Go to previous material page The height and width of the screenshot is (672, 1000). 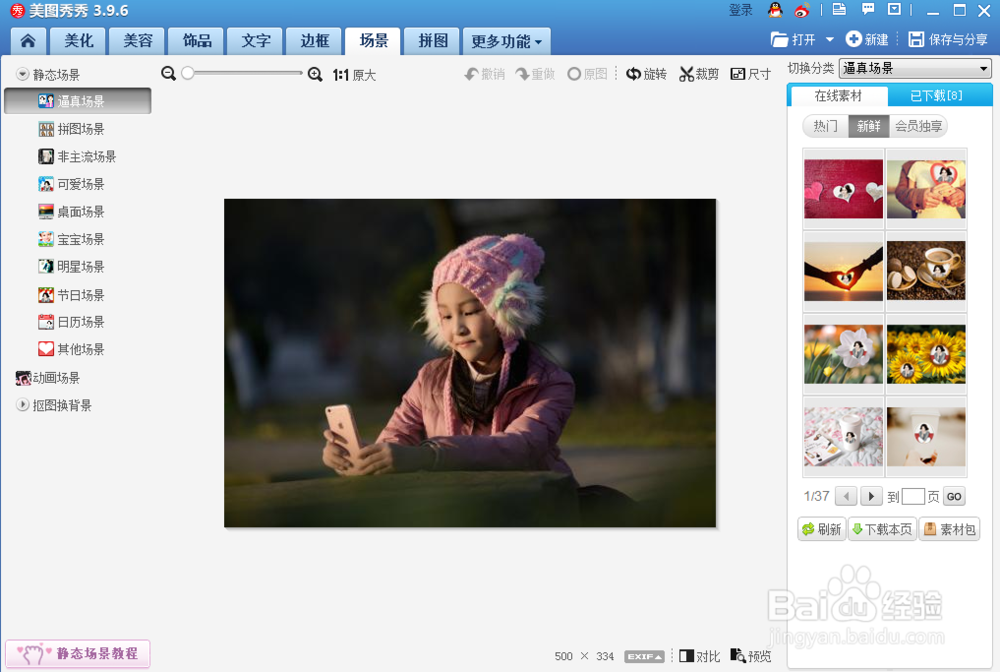[846, 496]
